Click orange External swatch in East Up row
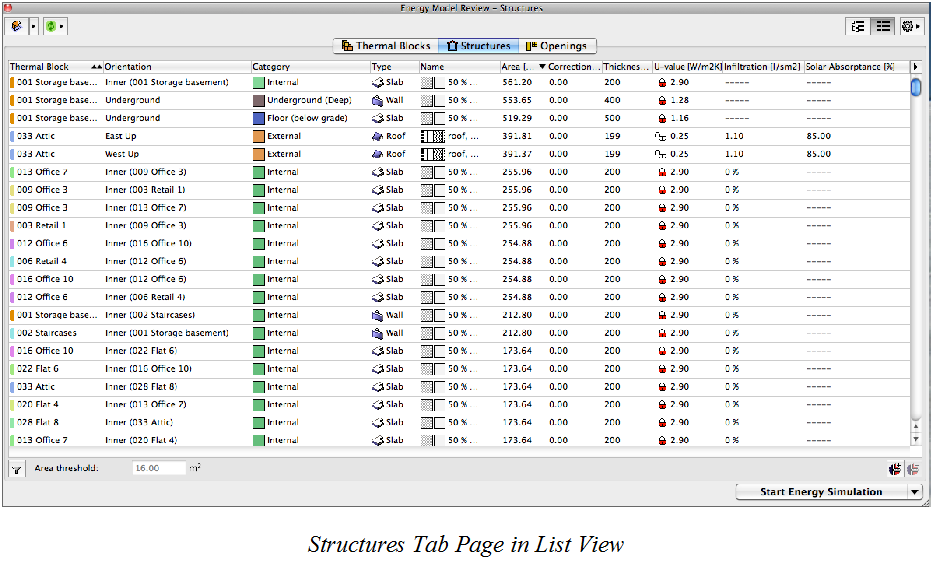933x562 pixels. point(258,136)
